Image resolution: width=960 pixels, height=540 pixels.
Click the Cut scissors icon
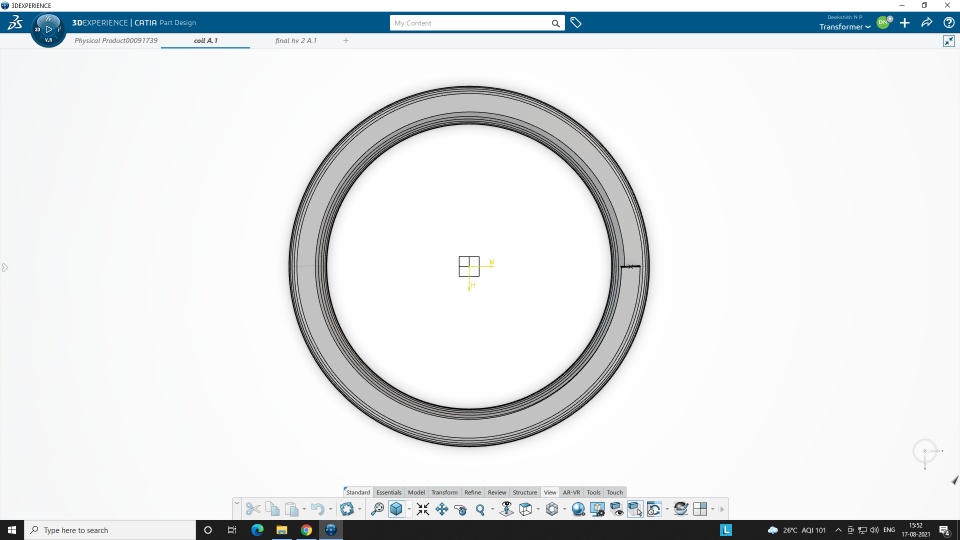click(253, 509)
